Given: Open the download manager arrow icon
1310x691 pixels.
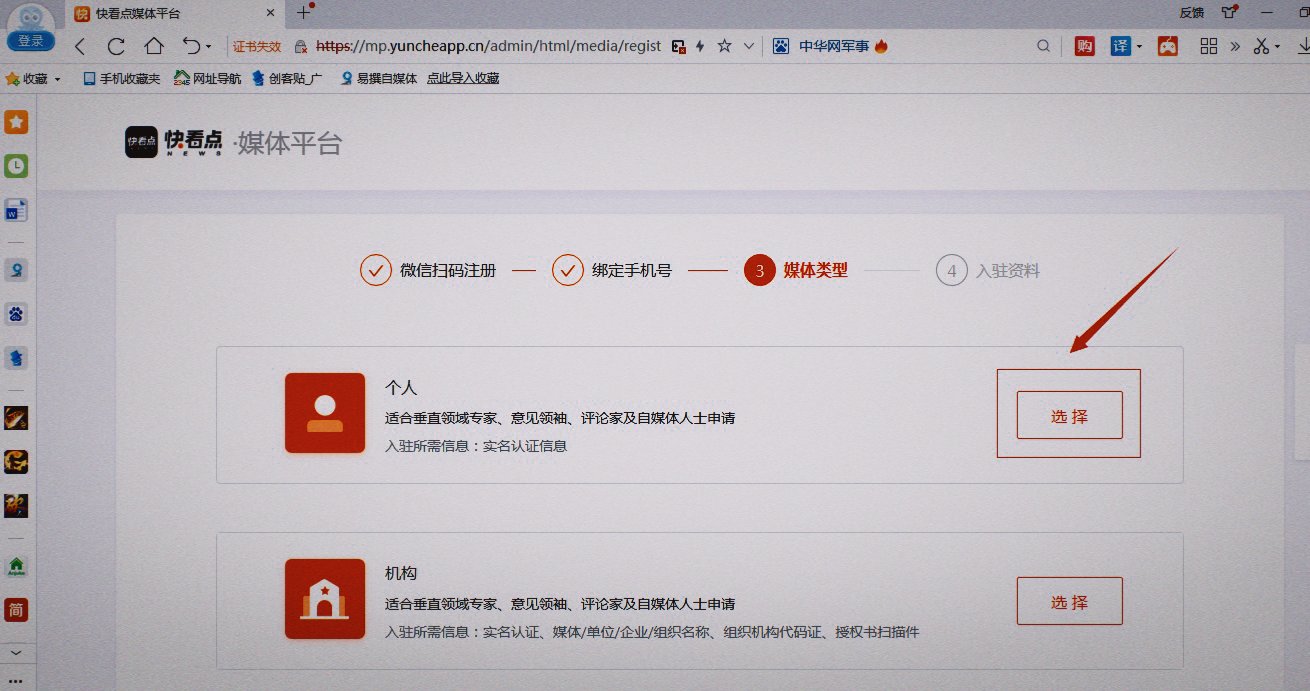Looking at the screenshot, I should (x=1305, y=46).
